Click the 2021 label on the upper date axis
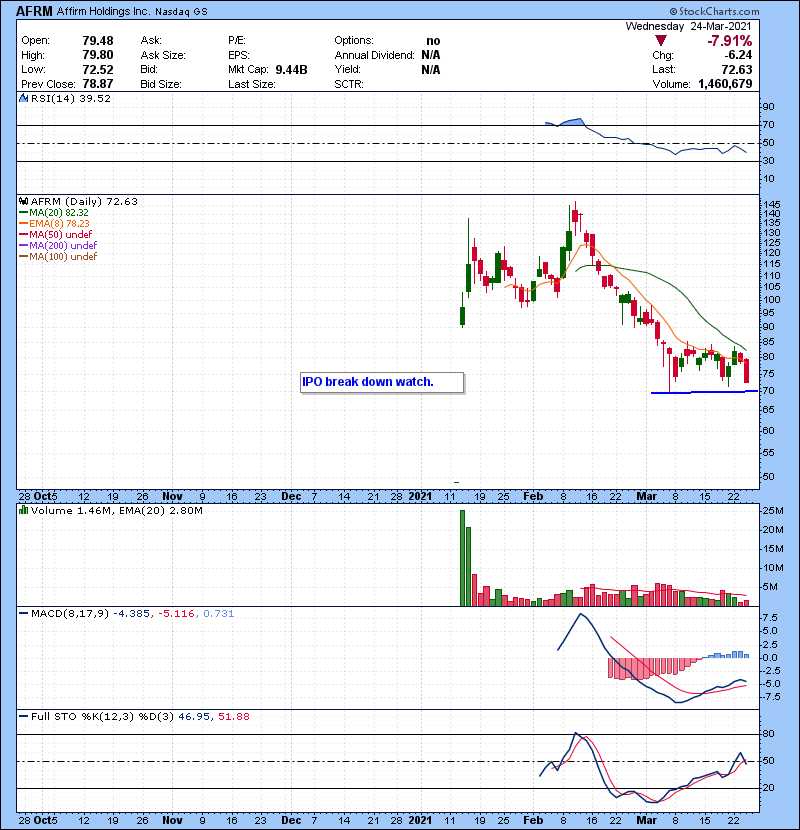 pos(420,497)
